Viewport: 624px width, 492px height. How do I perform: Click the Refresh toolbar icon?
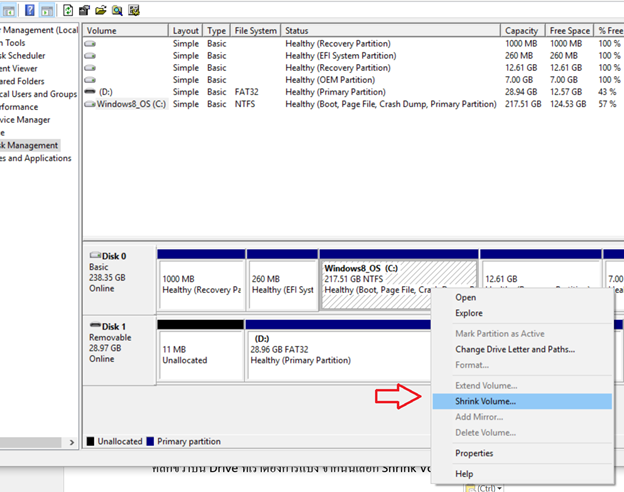pos(68,10)
